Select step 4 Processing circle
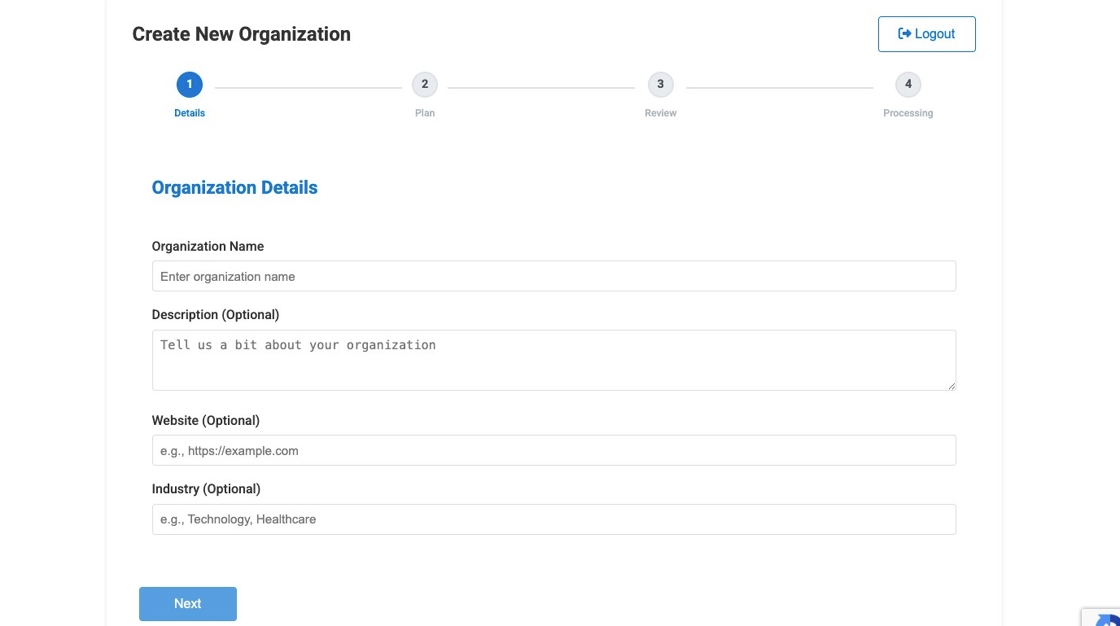Viewport: 1120px width, 626px height. pyautogui.click(x=908, y=84)
